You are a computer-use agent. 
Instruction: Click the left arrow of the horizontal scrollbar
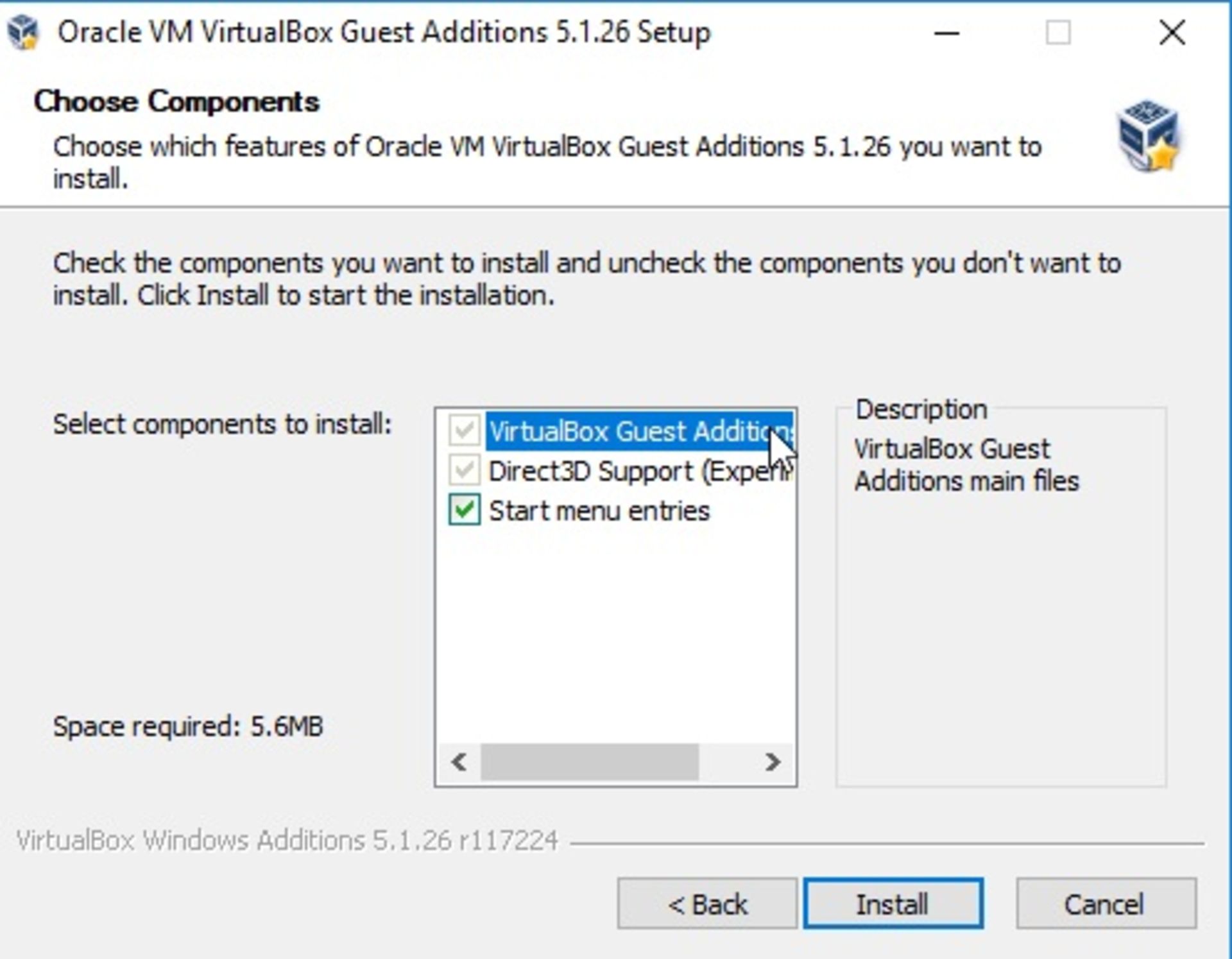tap(459, 762)
